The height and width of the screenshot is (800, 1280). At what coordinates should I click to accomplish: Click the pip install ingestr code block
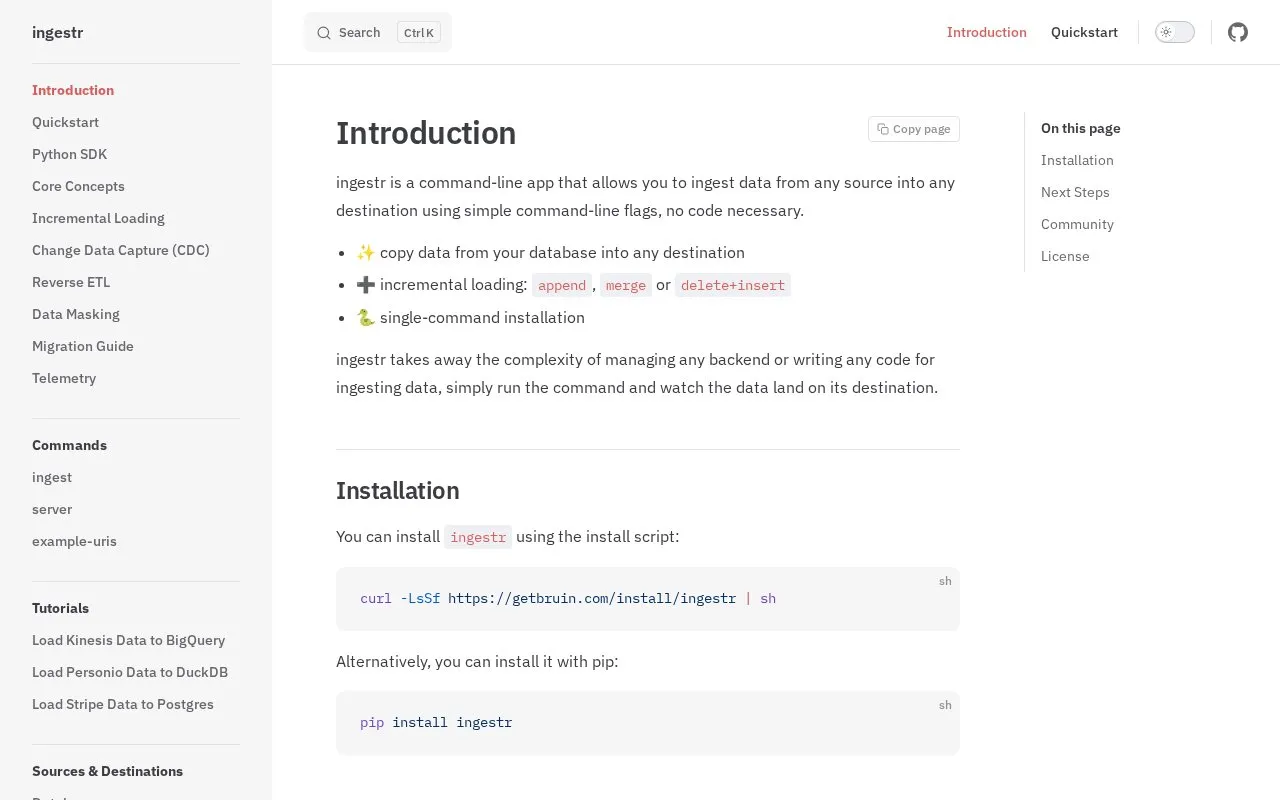[x=648, y=723]
